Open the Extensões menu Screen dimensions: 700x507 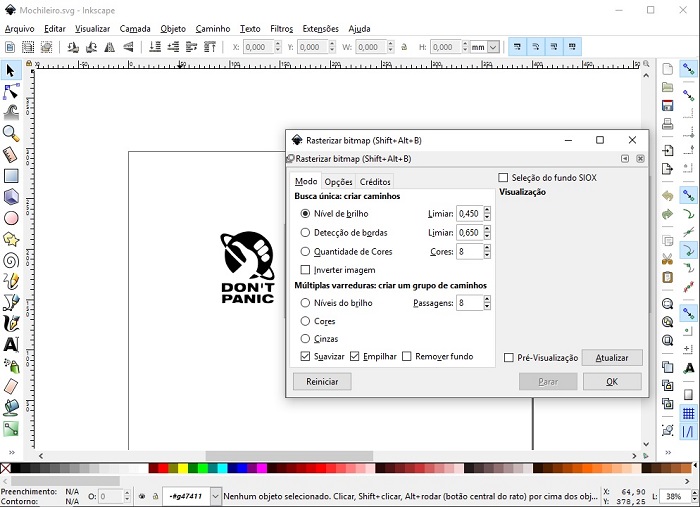tap(321, 29)
